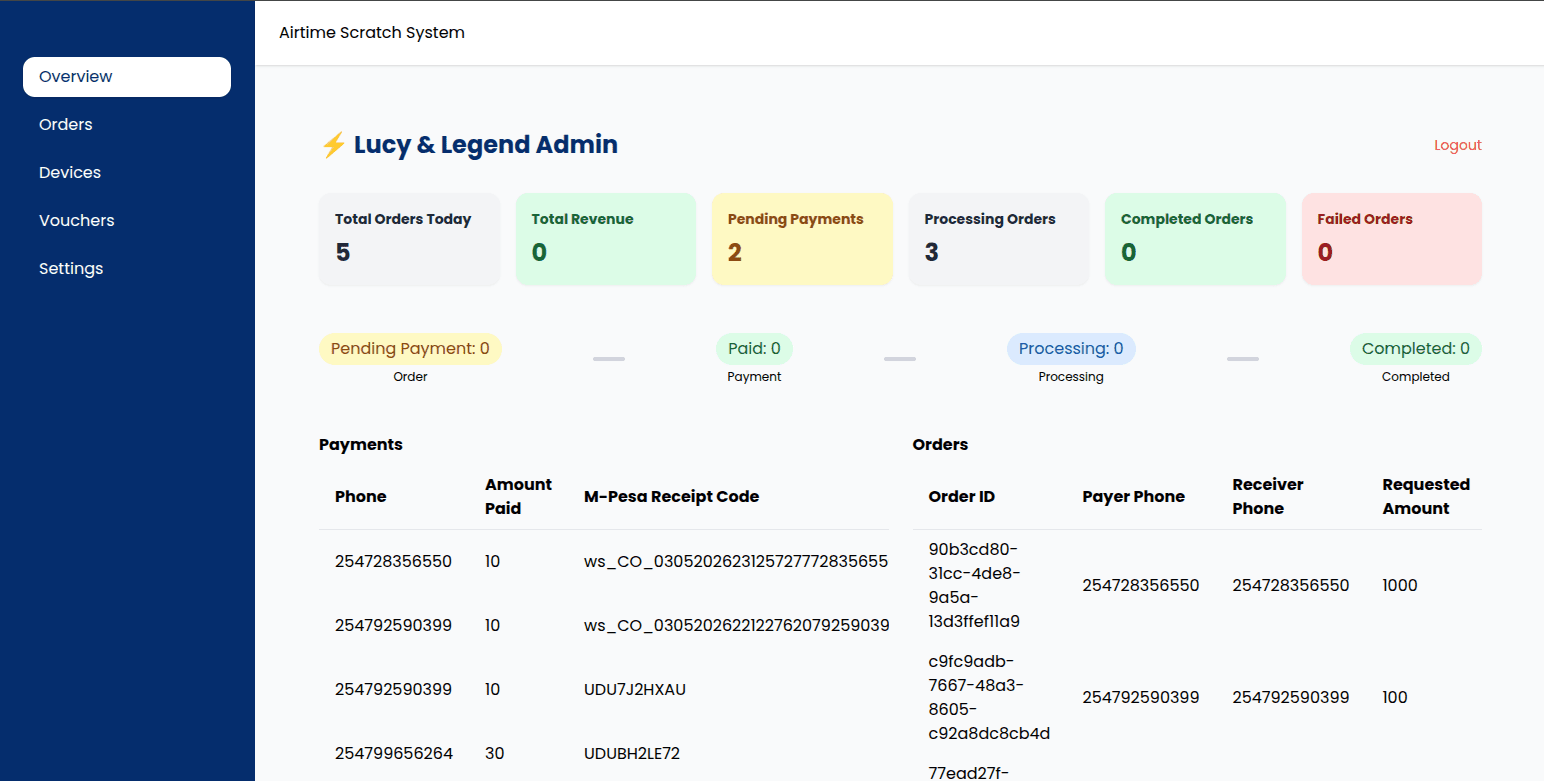1544x781 pixels.
Task: Click the Phone column header in Payments
Action: [x=361, y=497]
